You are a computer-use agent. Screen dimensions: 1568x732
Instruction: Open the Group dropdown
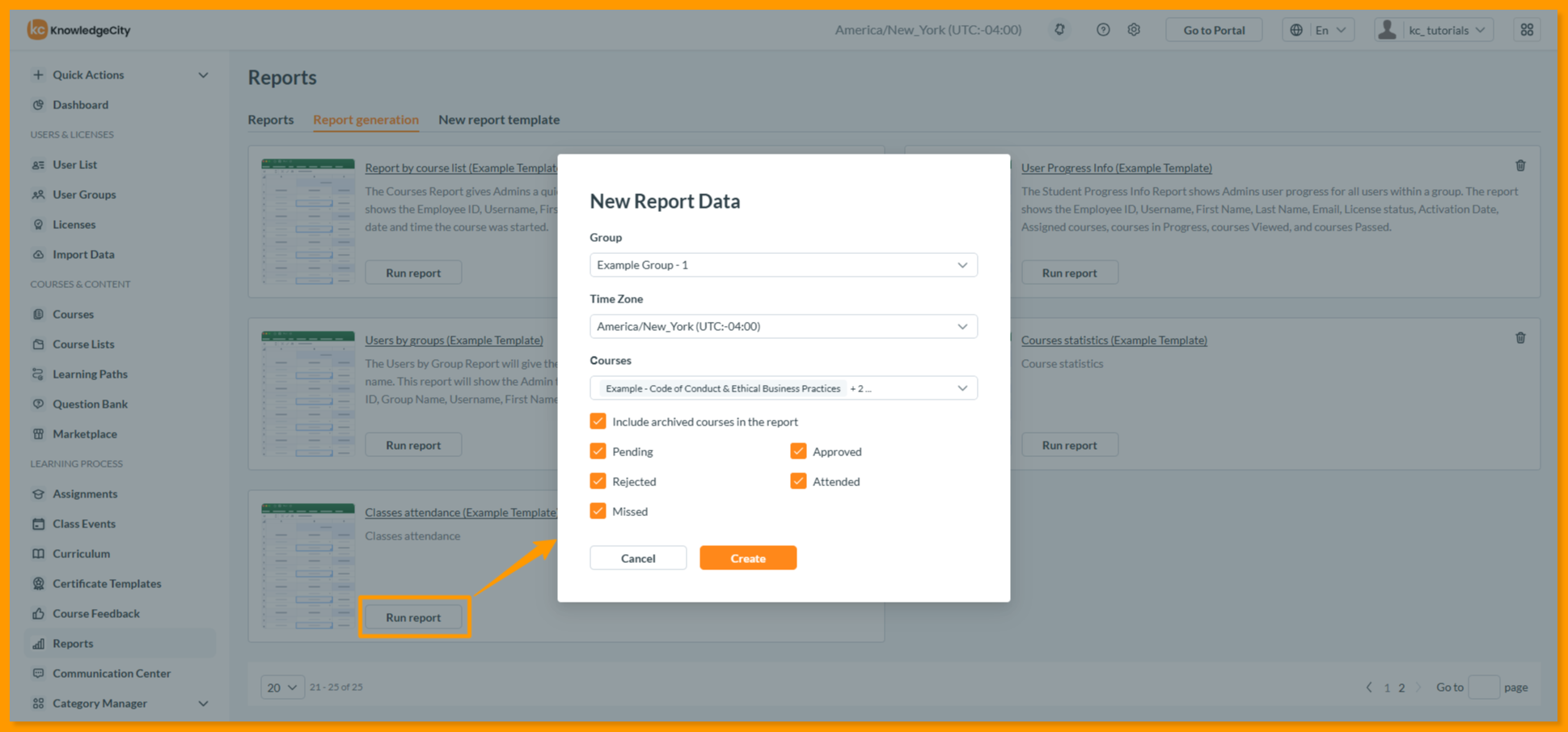click(x=783, y=265)
